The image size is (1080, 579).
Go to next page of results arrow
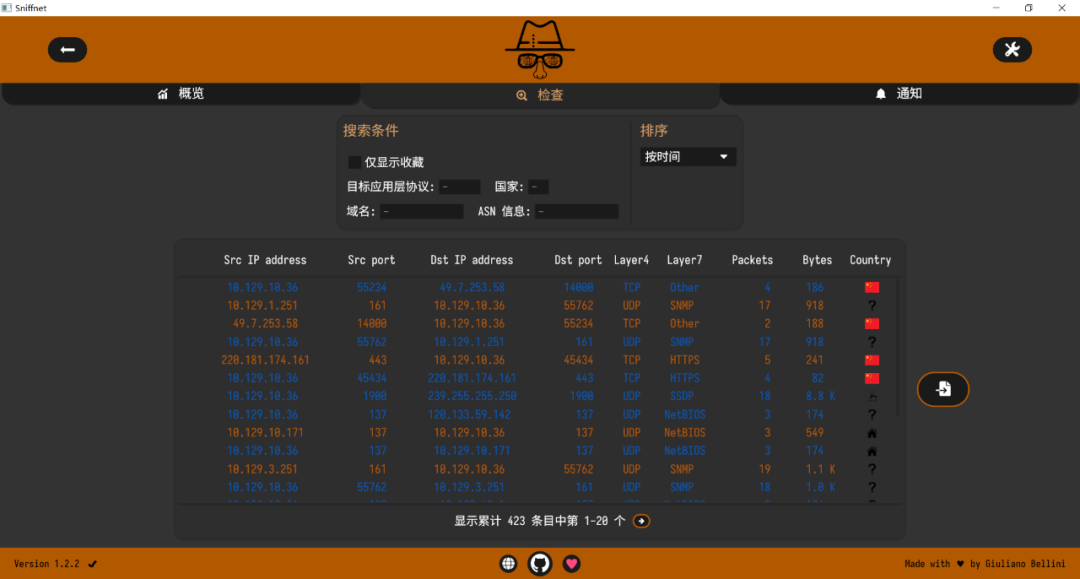coord(641,521)
